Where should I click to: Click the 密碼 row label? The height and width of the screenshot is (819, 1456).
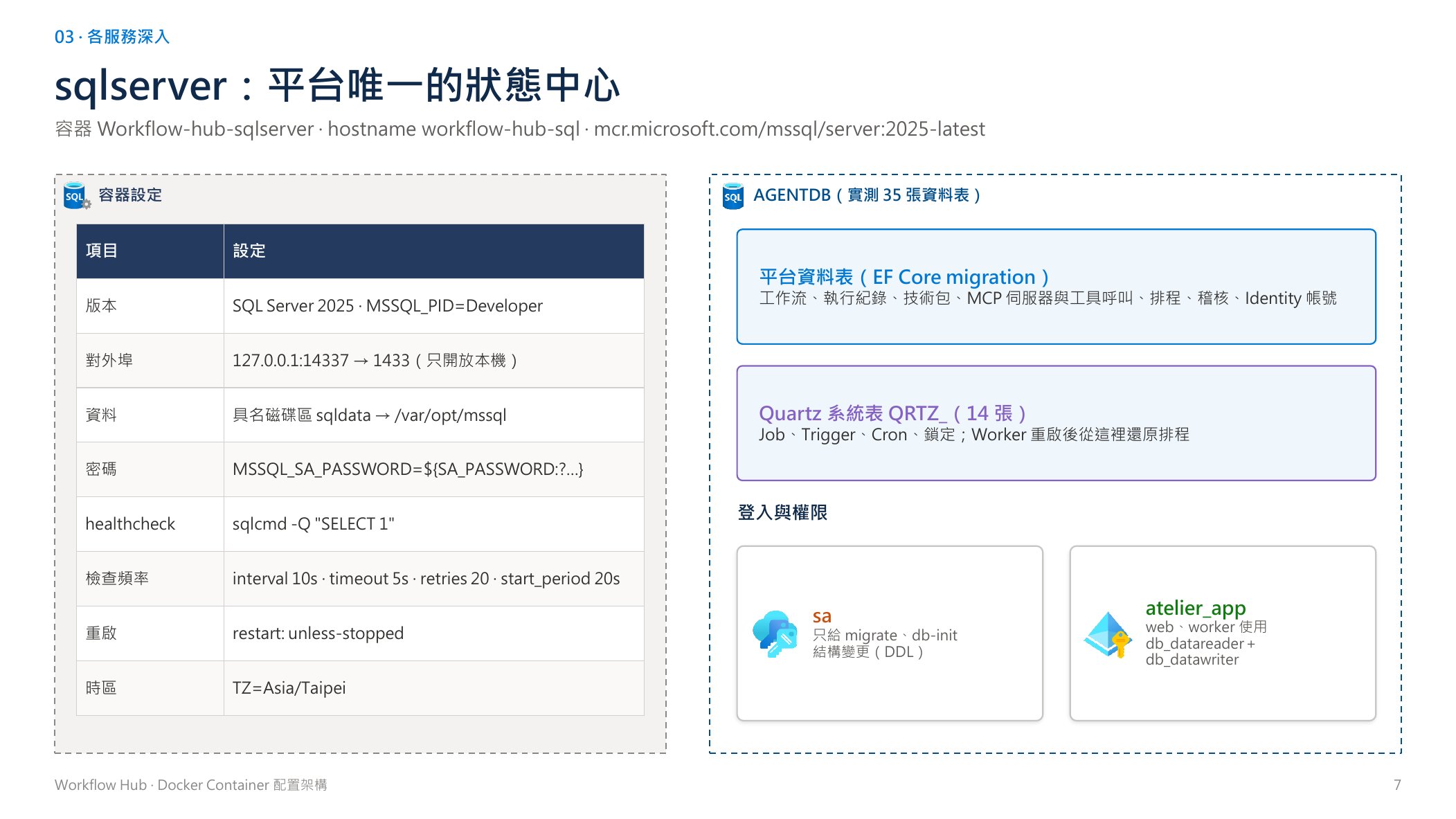101,469
